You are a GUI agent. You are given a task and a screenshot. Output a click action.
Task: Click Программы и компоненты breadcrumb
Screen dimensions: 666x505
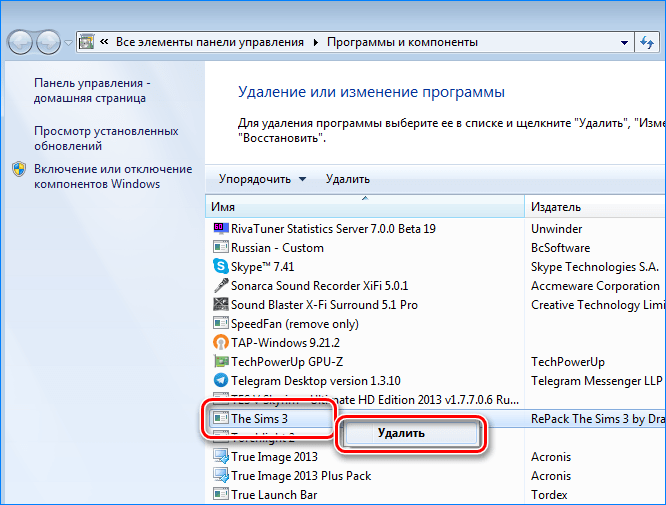402,42
